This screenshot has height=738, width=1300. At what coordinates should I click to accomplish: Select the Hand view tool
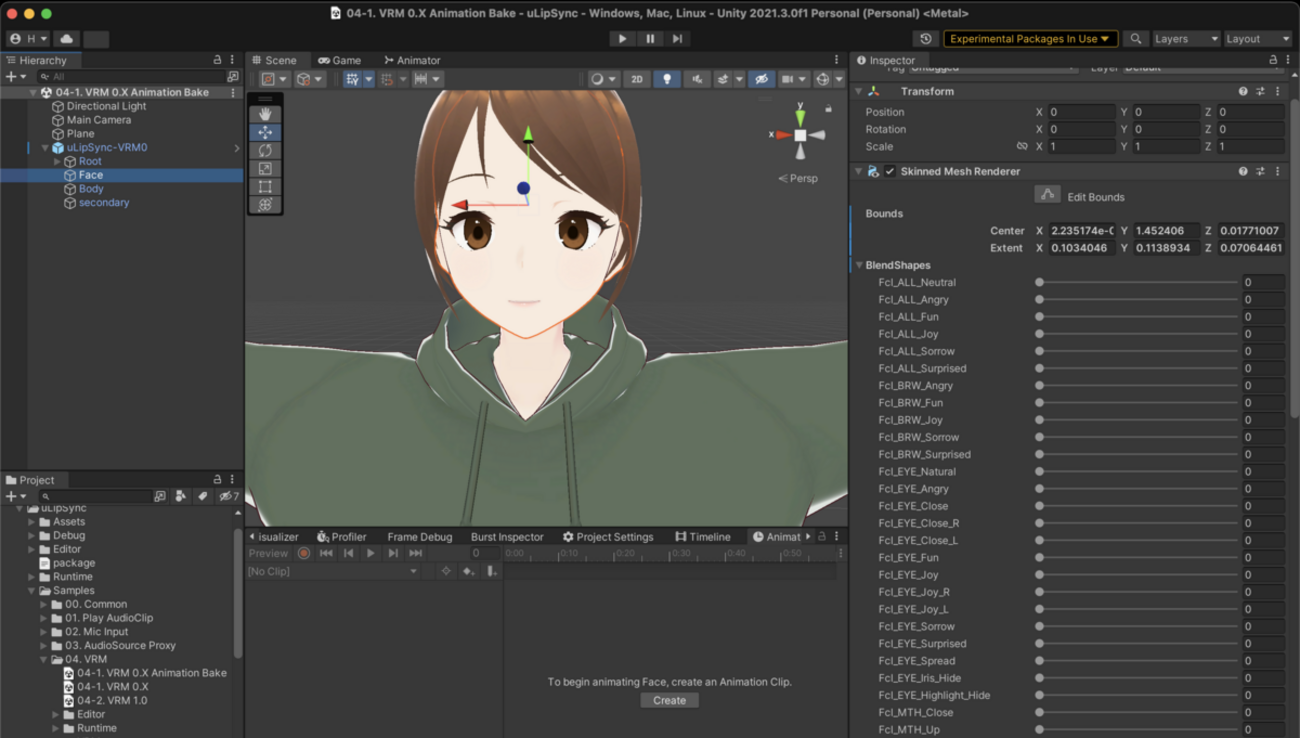pyautogui.click(x=265, y=114)
